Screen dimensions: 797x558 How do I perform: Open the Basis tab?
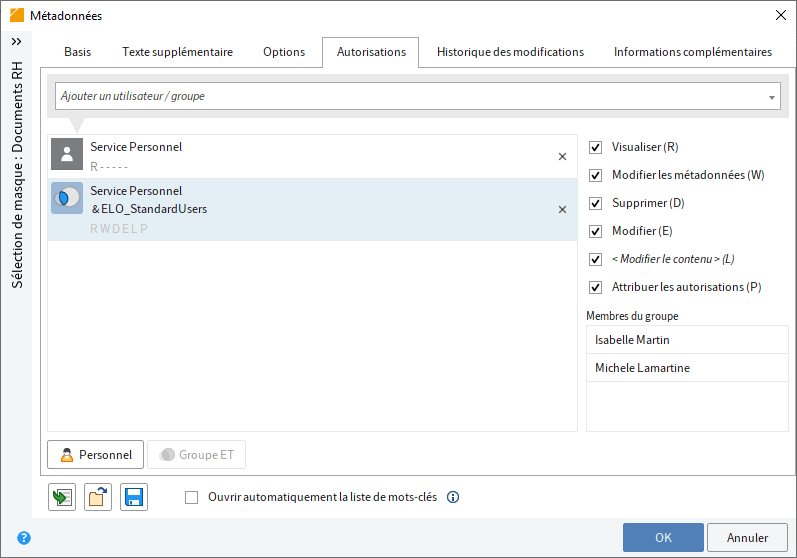point(78,52)
